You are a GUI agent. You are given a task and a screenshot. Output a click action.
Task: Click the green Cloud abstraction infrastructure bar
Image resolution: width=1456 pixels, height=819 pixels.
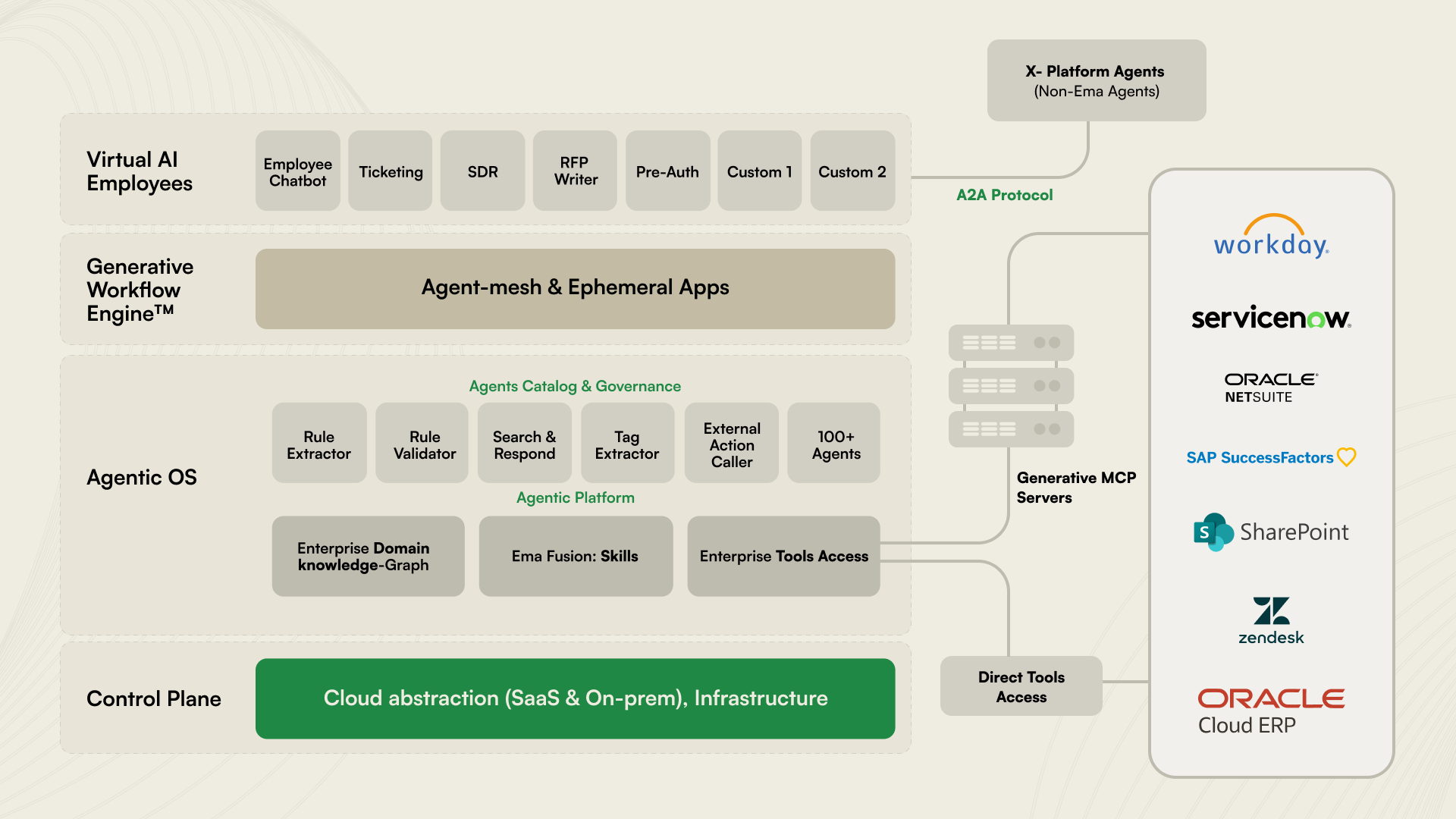point(575,698)
